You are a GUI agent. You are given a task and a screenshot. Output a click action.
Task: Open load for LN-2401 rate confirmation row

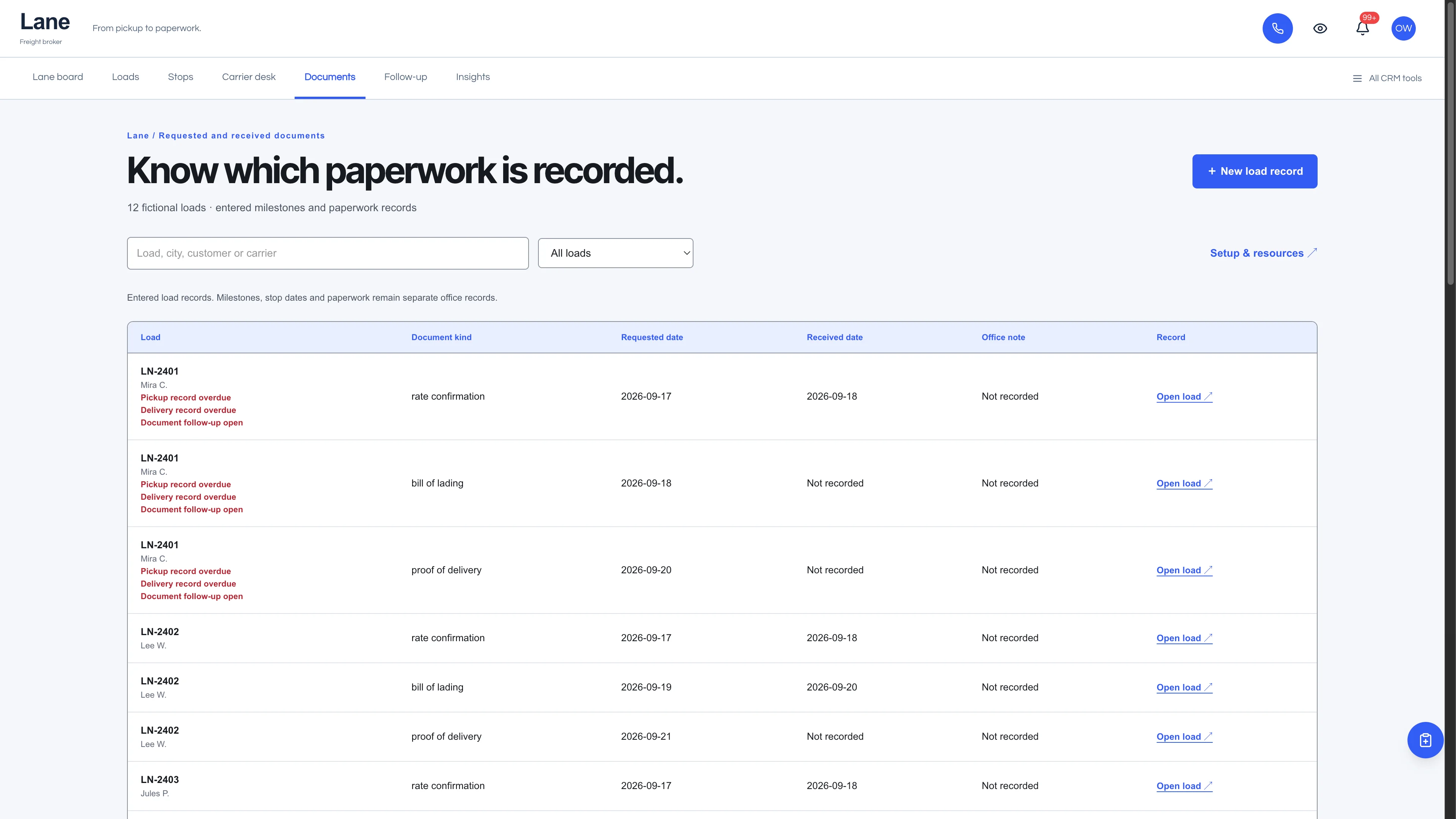click(x=1184, y=397)
